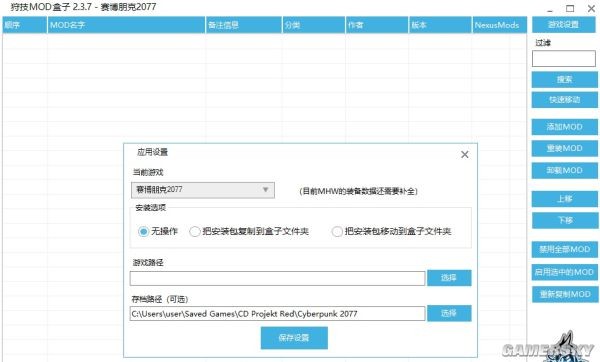Viewport: 600px width, 362px height.
Task: Click the 保存设置 save button
Action: tap(294, 338)
